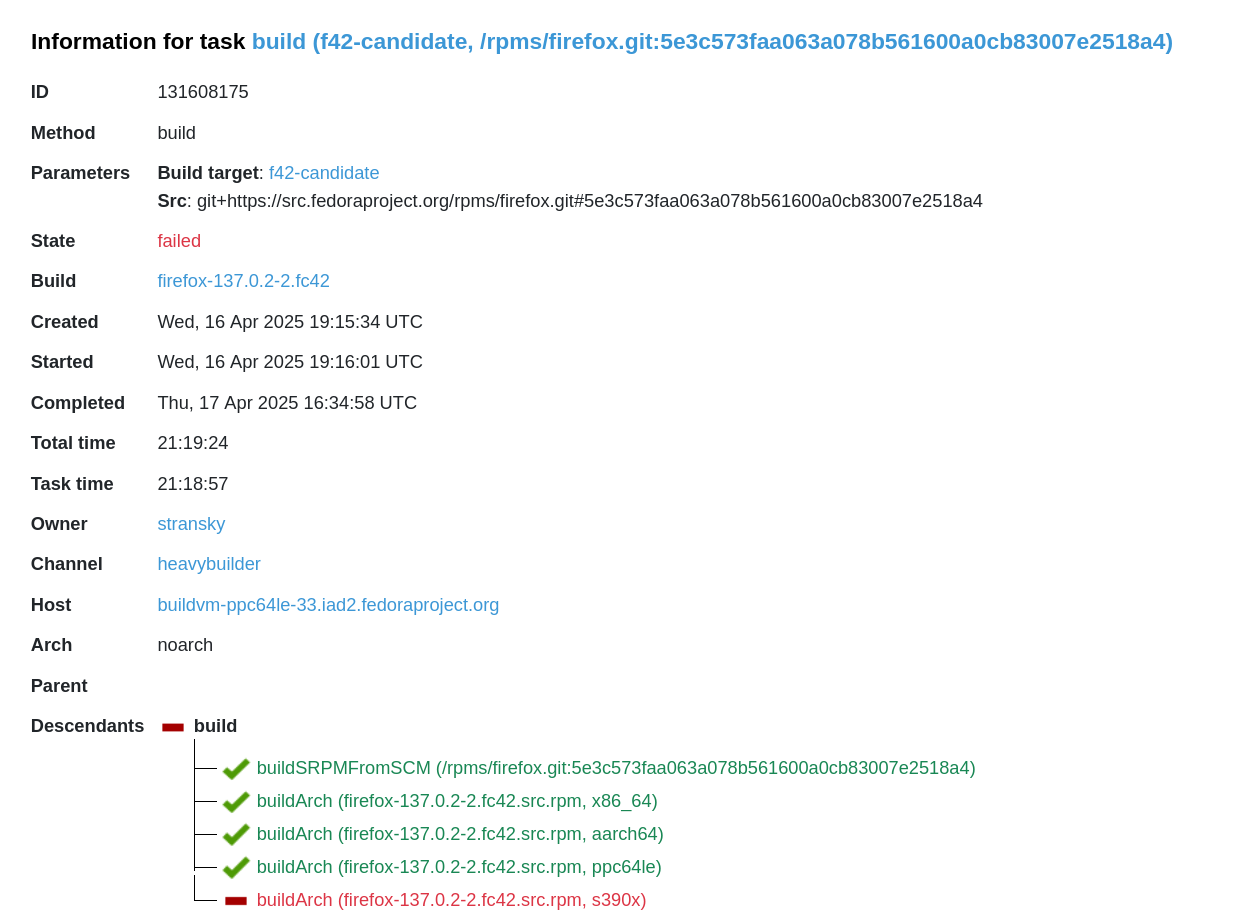The image size is (1260, 921).
Task: Open the buildSRPMFromSCM descendant task
Action: 616,768
